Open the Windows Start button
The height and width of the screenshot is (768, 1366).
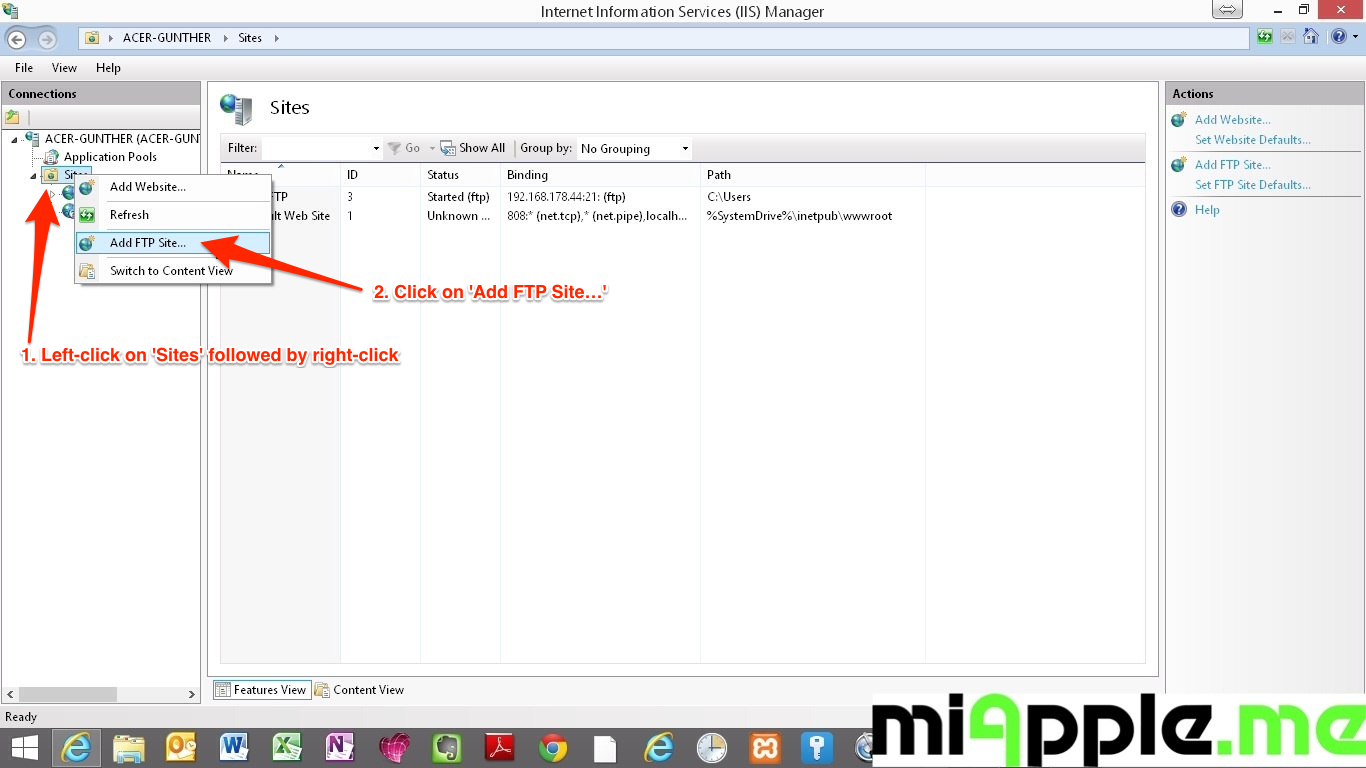tap(24, 748)
